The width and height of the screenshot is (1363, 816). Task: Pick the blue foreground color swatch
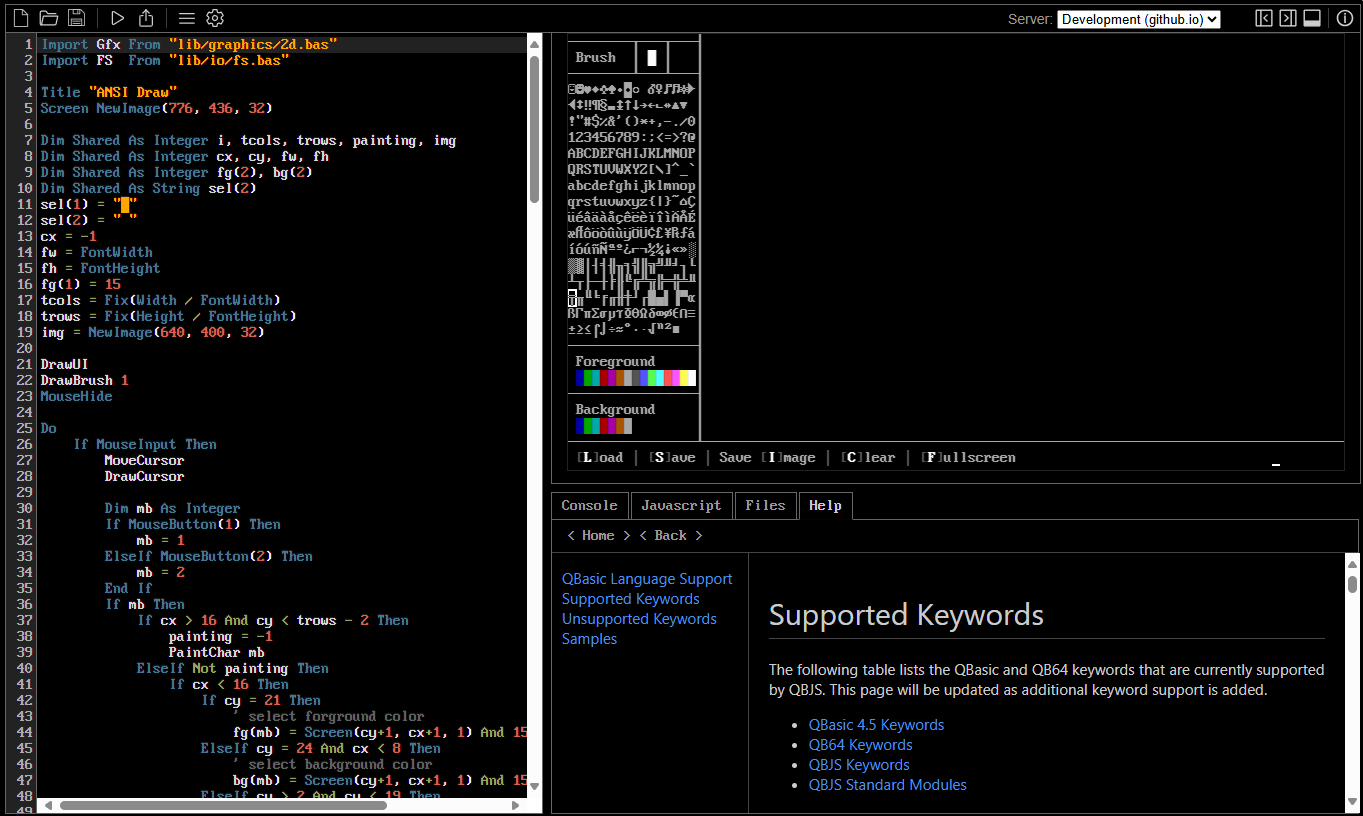point(580,378)
